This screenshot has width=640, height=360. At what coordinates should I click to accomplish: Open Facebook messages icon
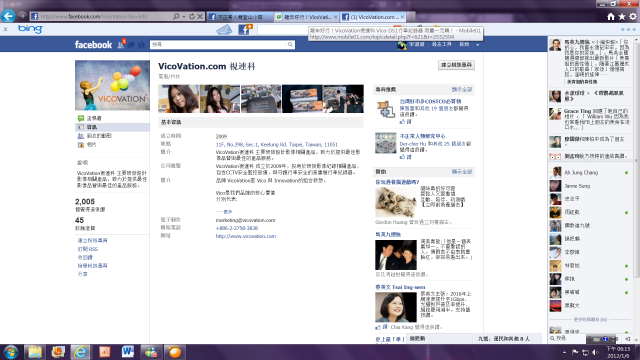(x=131, y=44)
